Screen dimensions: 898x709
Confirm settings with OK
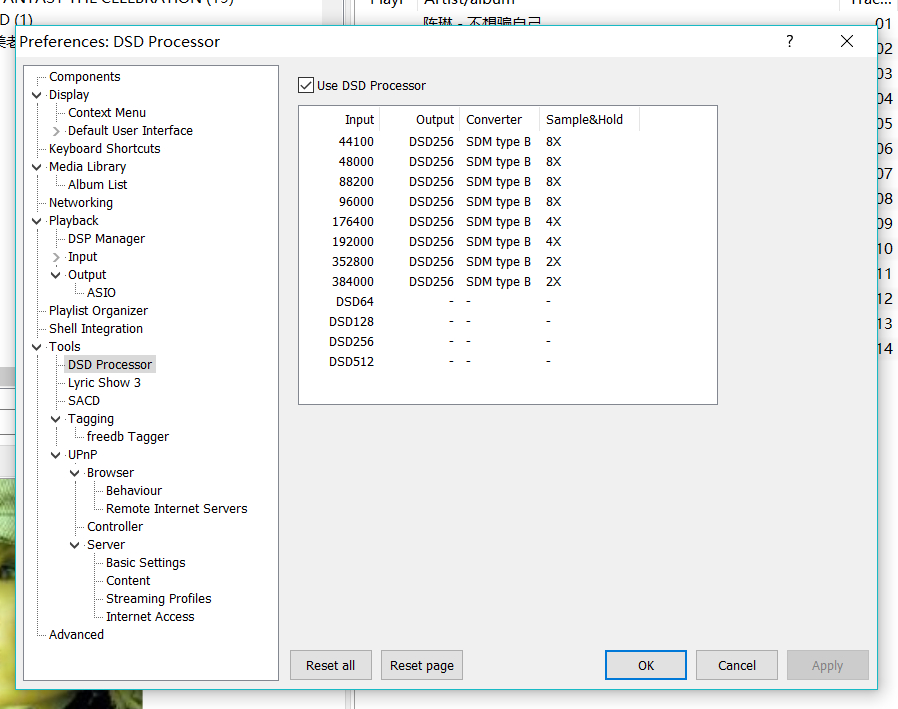pos(645,665)
